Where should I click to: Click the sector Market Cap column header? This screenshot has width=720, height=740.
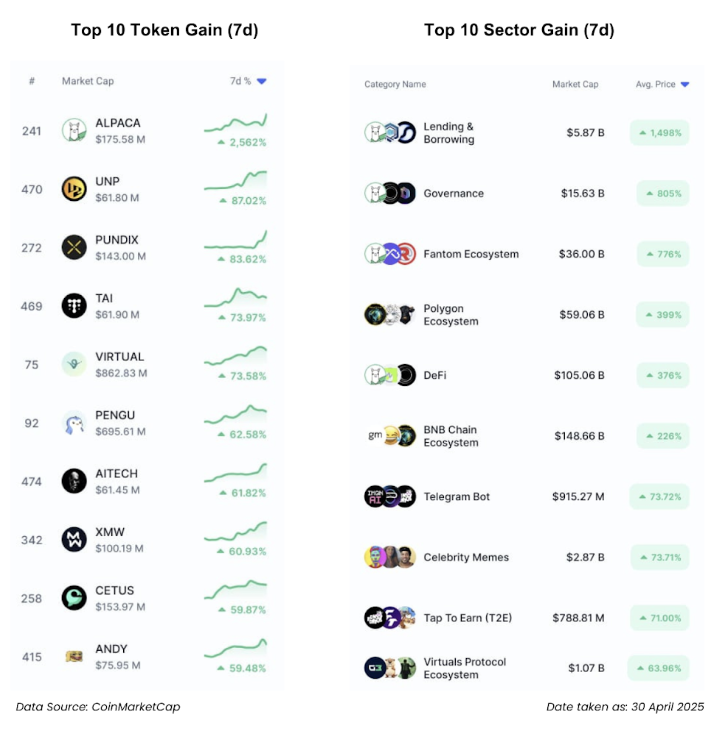[x=575, y=84]
